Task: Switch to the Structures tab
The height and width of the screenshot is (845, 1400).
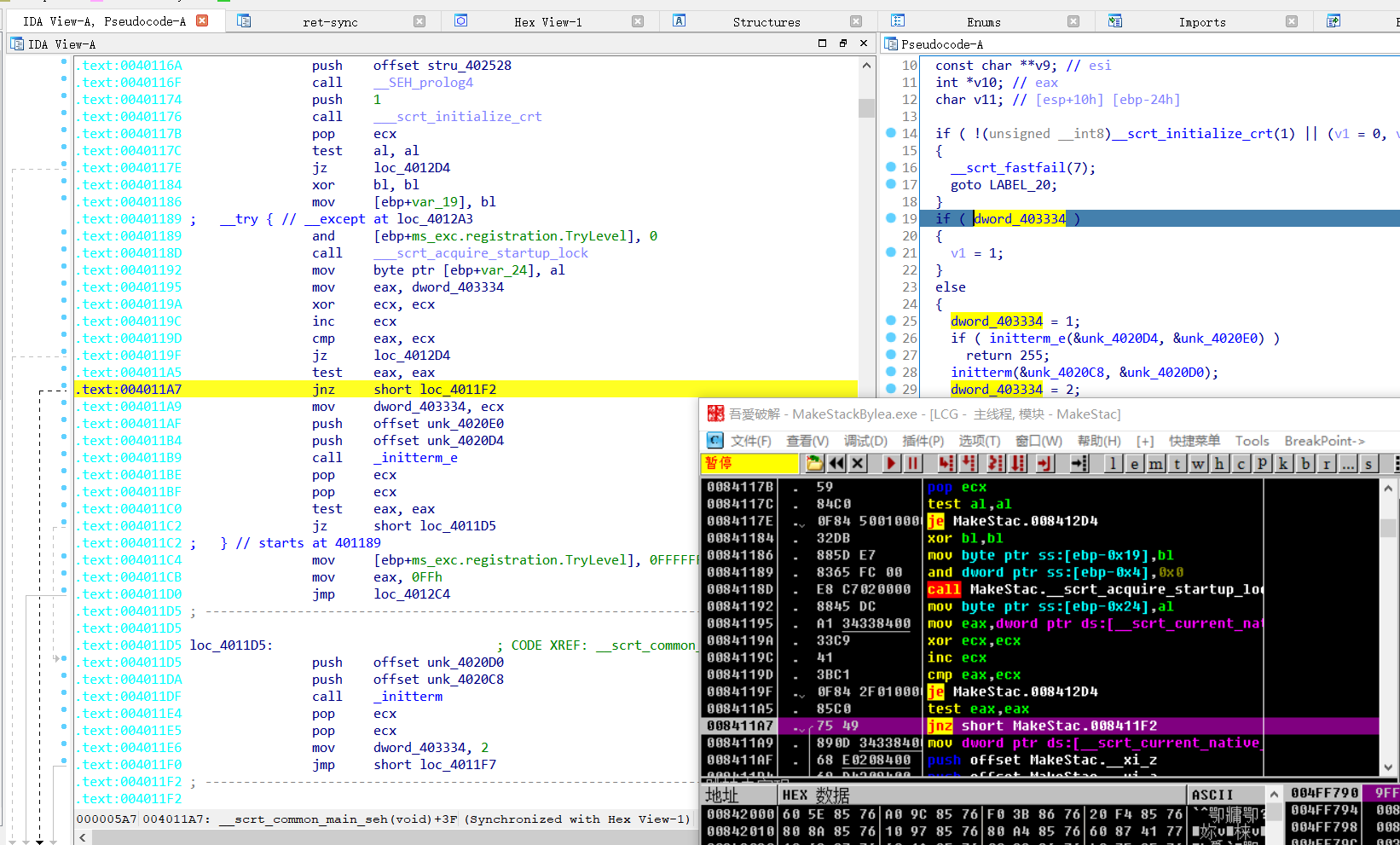Action: (x=766, y=22)
